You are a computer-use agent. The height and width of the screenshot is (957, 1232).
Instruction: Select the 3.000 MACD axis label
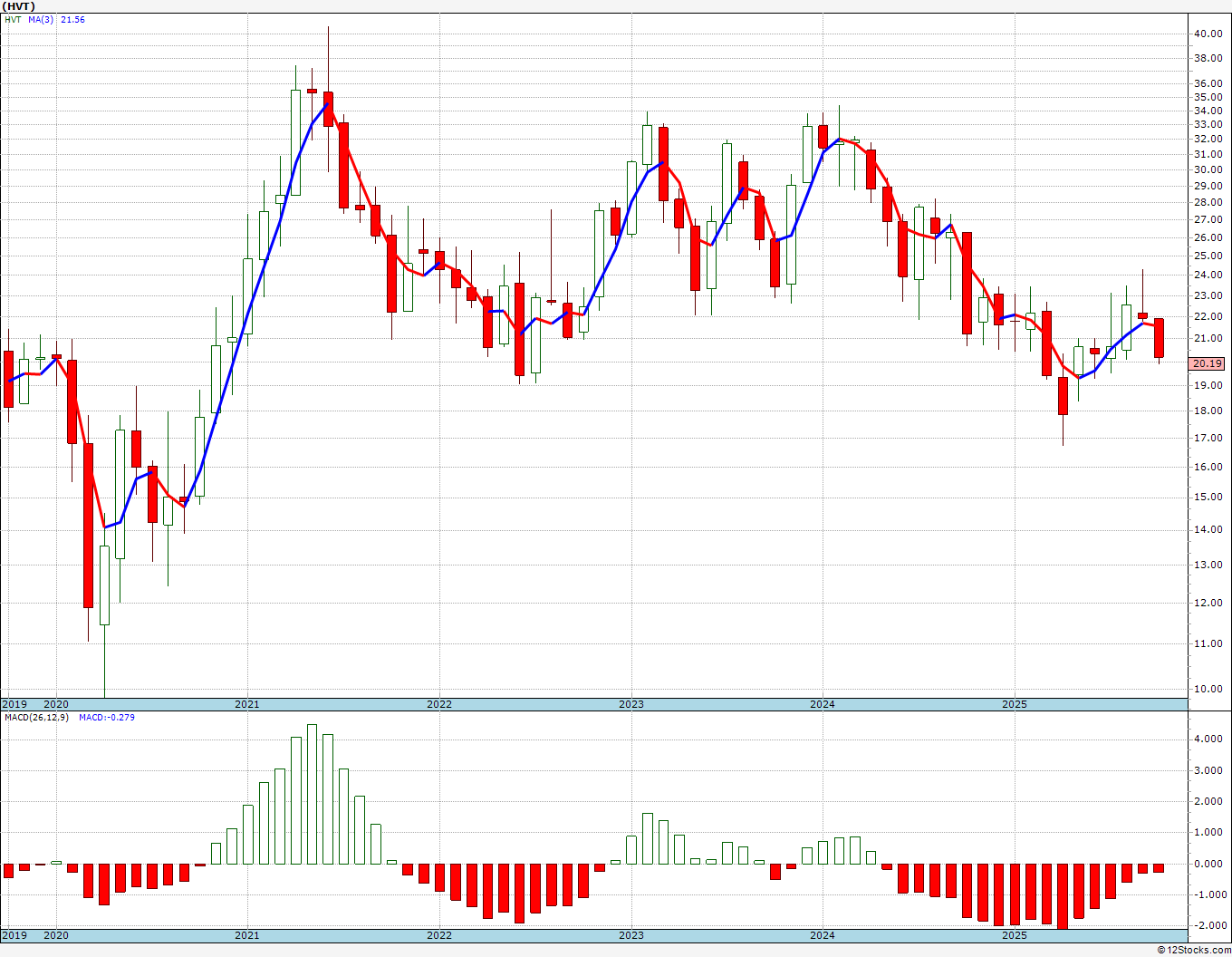[1208, 770]
